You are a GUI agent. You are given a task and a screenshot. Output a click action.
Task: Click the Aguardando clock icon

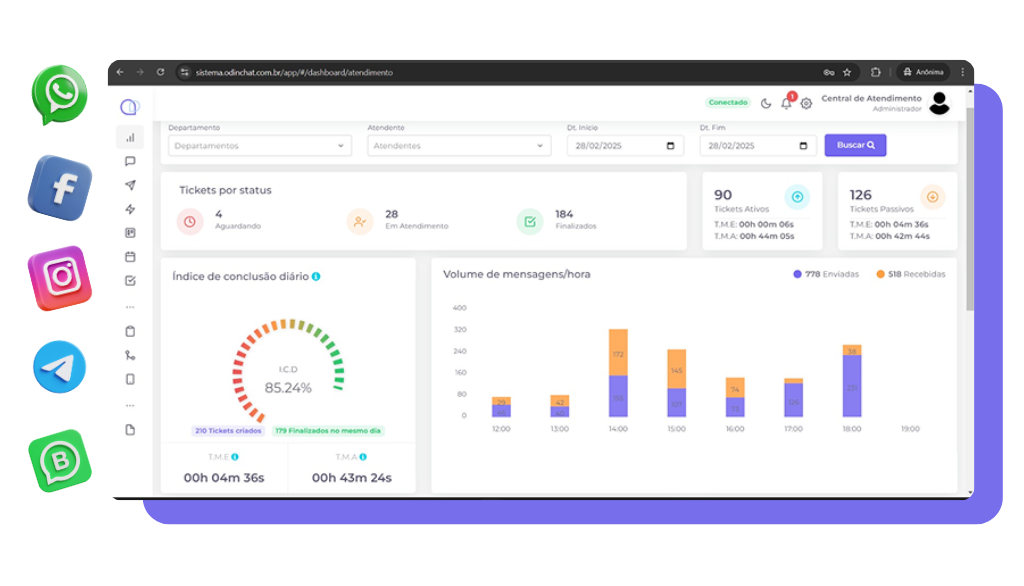(x=190, y=221)
